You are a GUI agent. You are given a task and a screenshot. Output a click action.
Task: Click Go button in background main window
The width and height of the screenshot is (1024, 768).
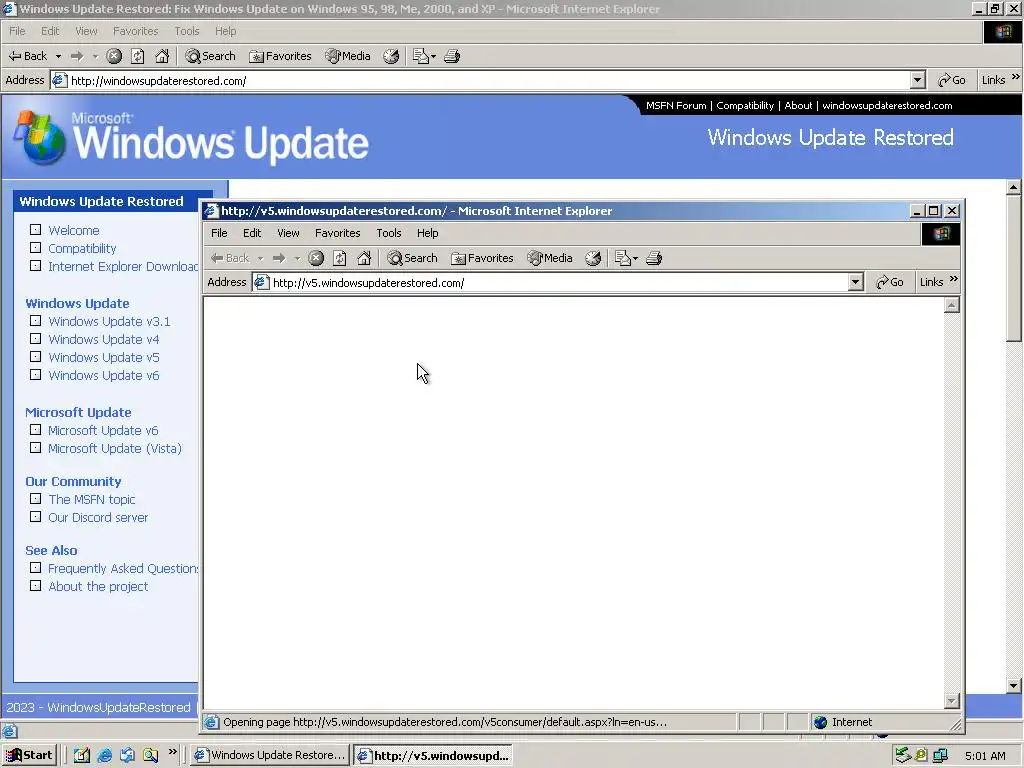(952, 80)
